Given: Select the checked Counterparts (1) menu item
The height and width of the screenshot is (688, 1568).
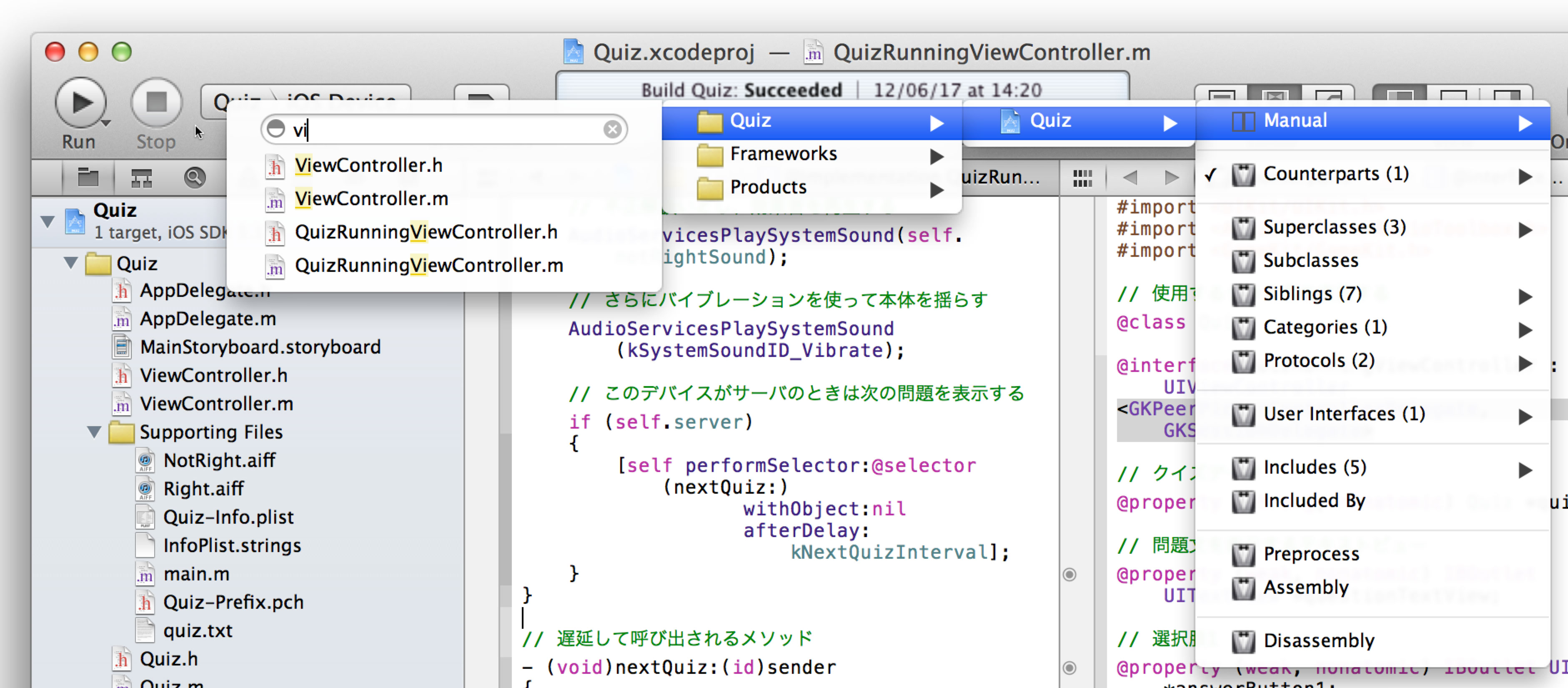Looking at the screenshot, I should (1335, 174).
